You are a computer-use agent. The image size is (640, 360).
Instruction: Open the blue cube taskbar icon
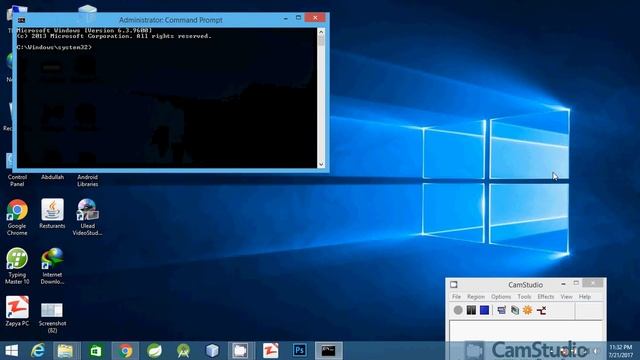point(212,351)
